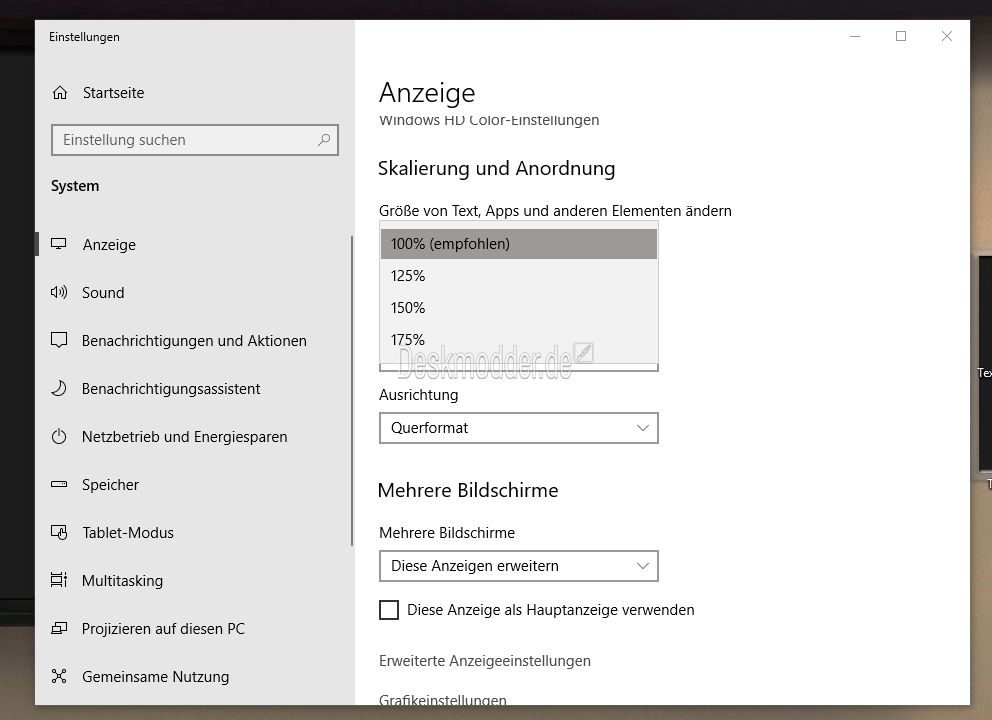Image resolution: width=992 pixels, height=720 pixels.
Task: Select 100% (empfohlen) scaling entry
Action: 519,244
